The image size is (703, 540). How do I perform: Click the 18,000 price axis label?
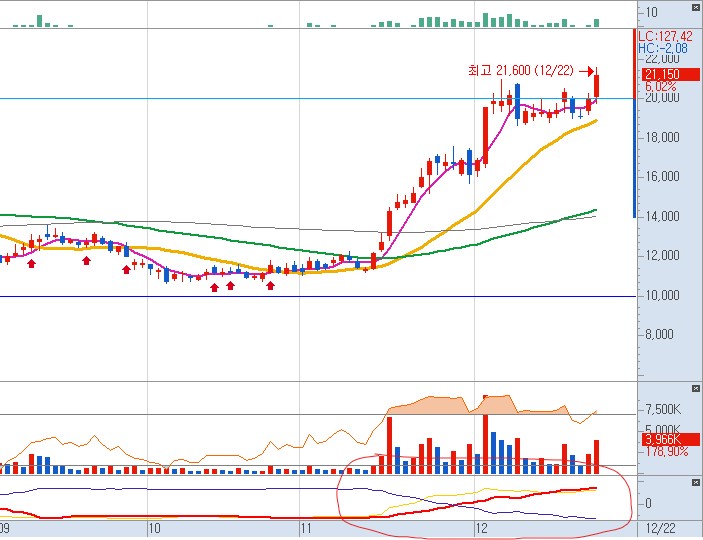click(662, 137)
